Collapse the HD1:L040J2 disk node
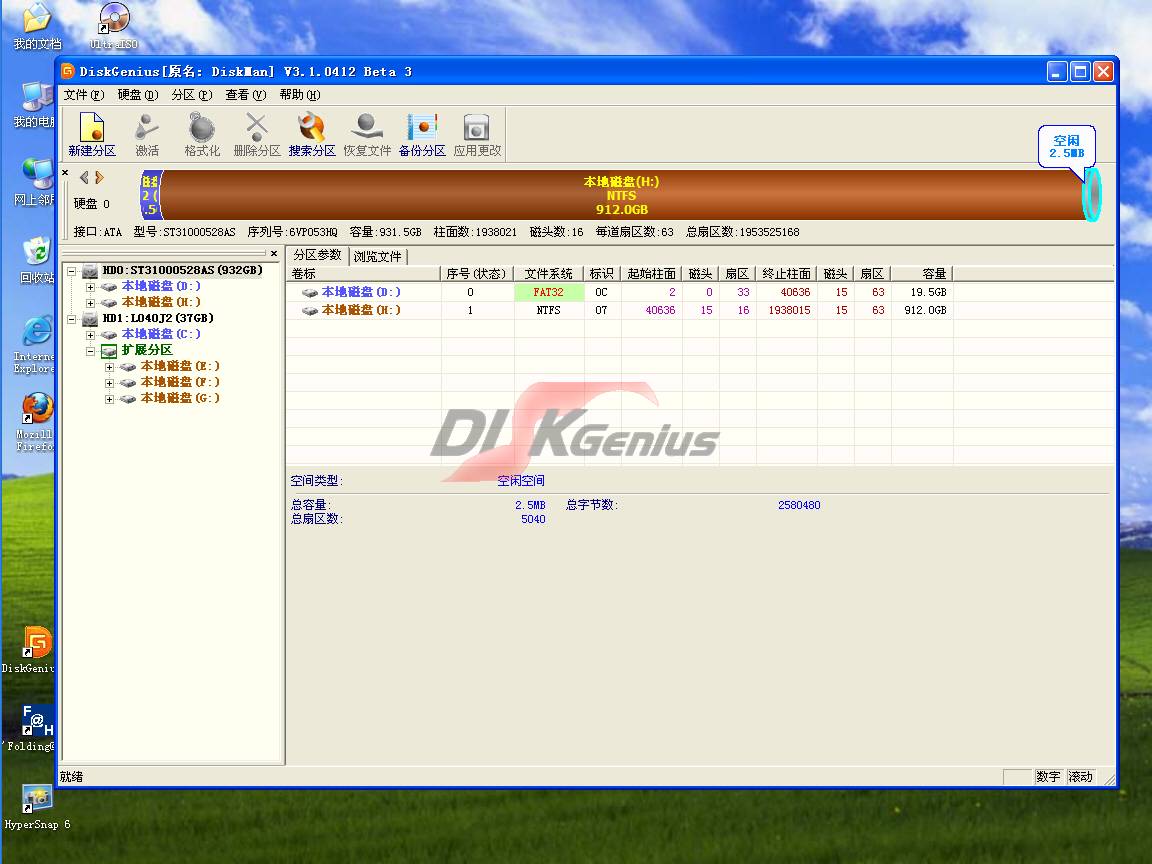1152x864 pixels. click(71, 319)
